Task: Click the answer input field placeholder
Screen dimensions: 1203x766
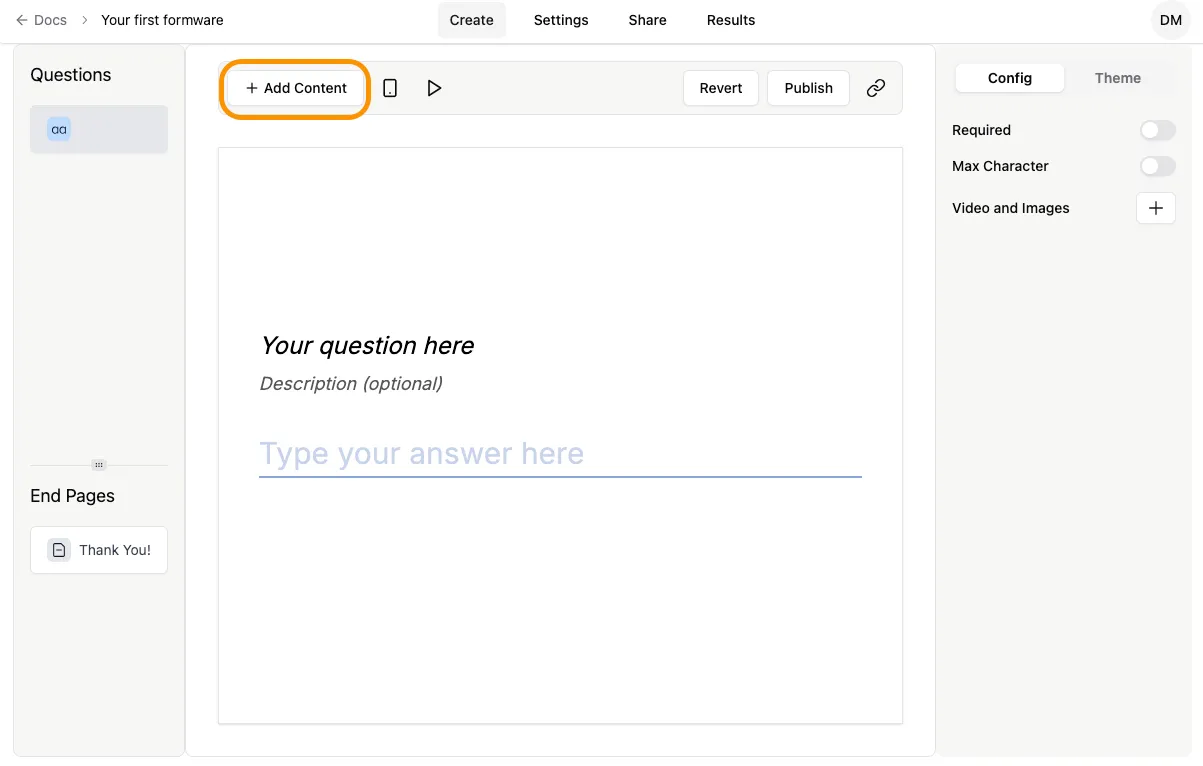Action: coord(560,454)
